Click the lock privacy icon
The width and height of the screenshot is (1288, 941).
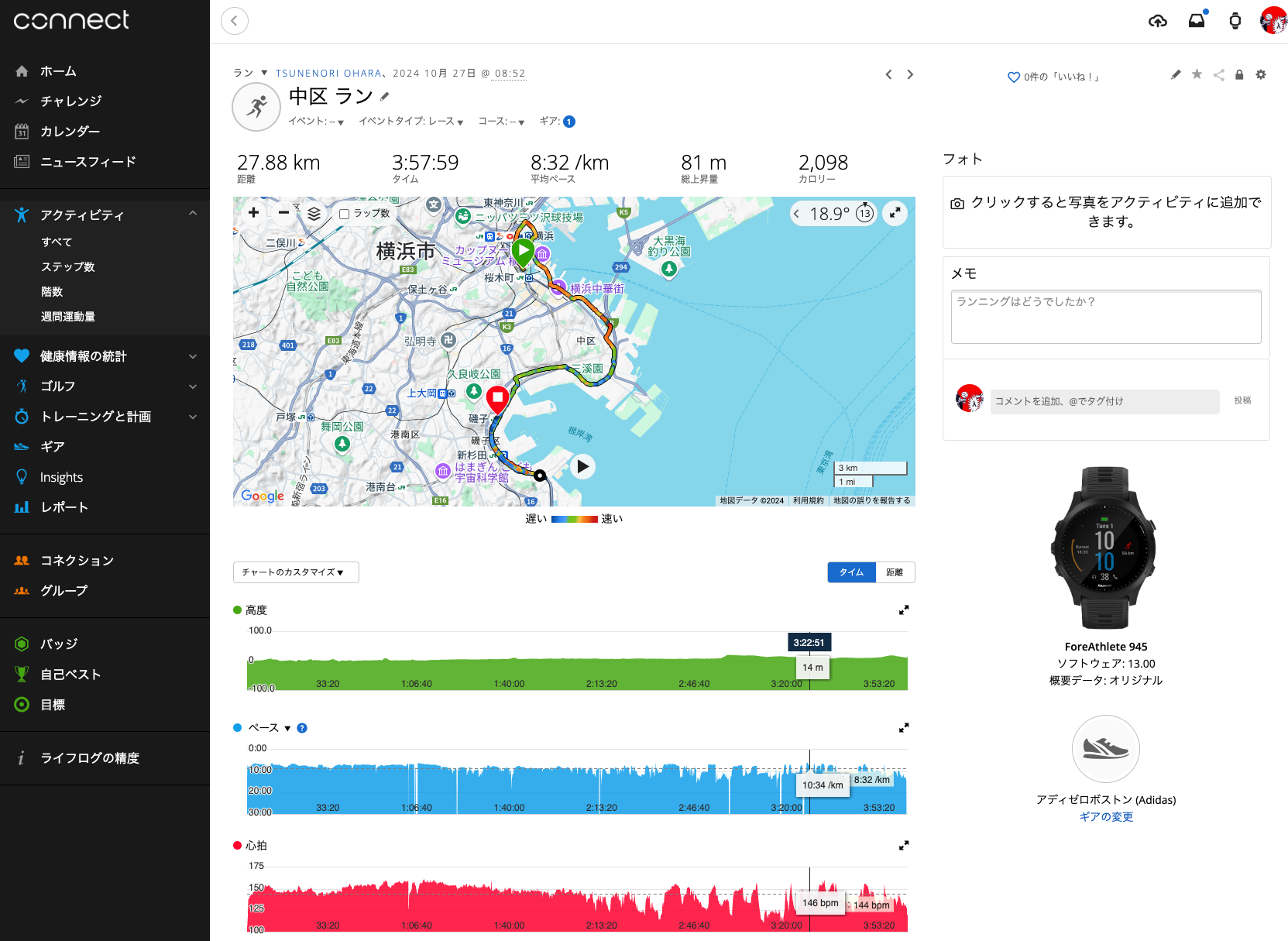pos(1239,74)
